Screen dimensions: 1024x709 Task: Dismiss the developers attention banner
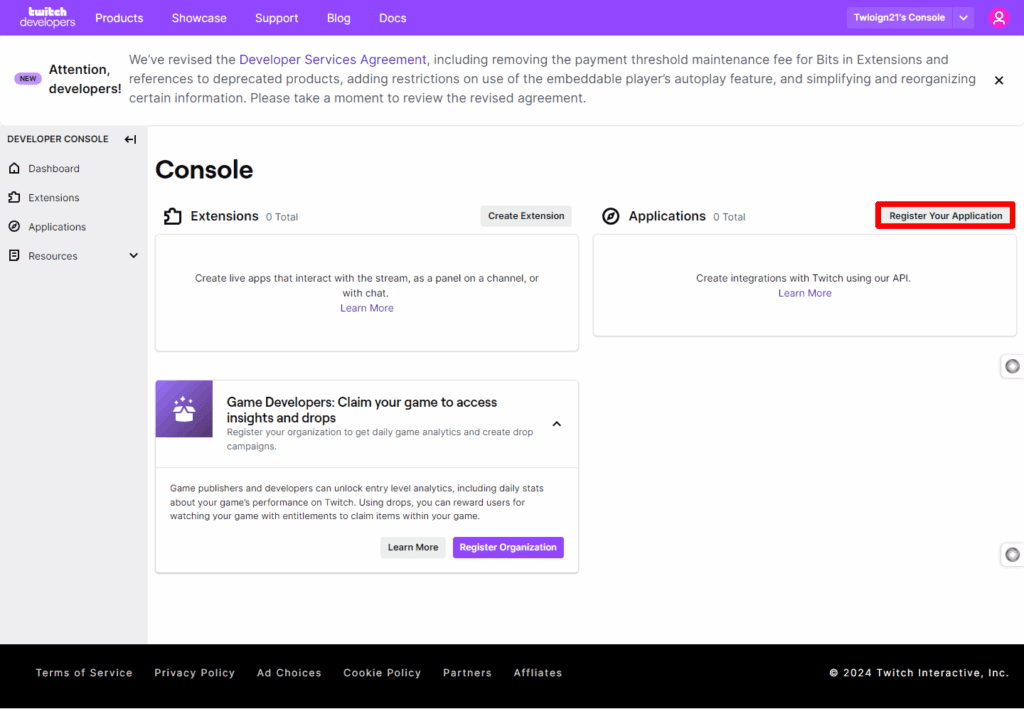pos(998,80)
